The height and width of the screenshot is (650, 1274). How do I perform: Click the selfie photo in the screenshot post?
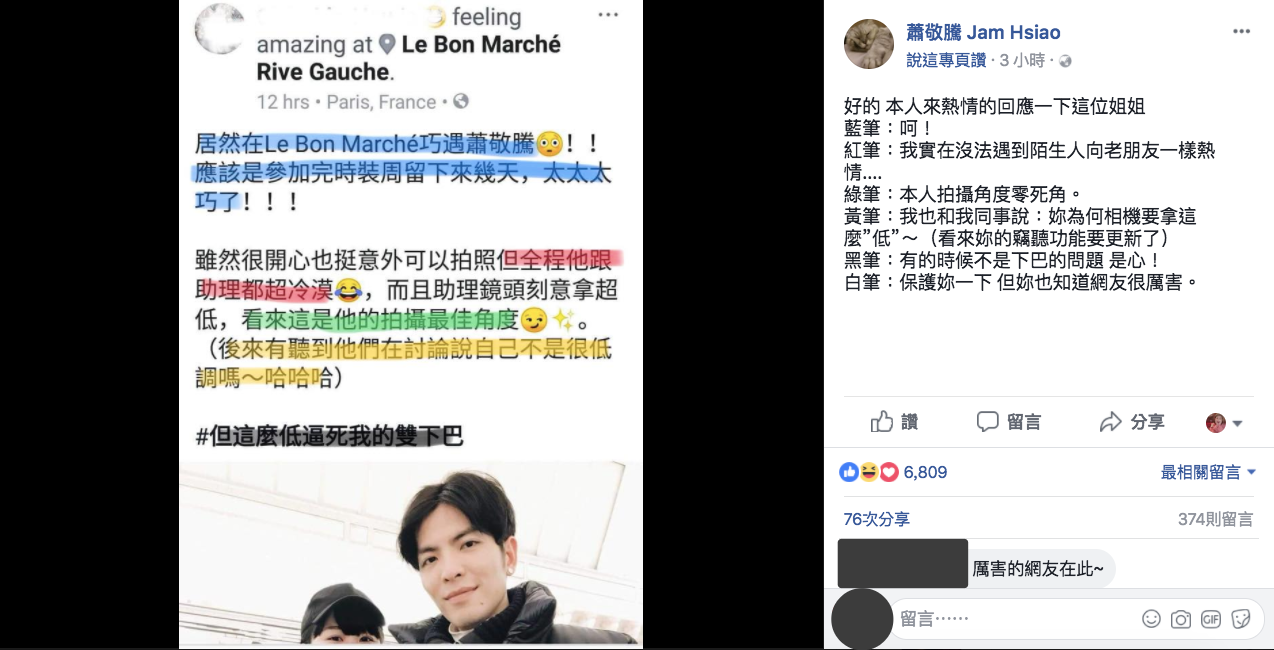tap(411, 555)
